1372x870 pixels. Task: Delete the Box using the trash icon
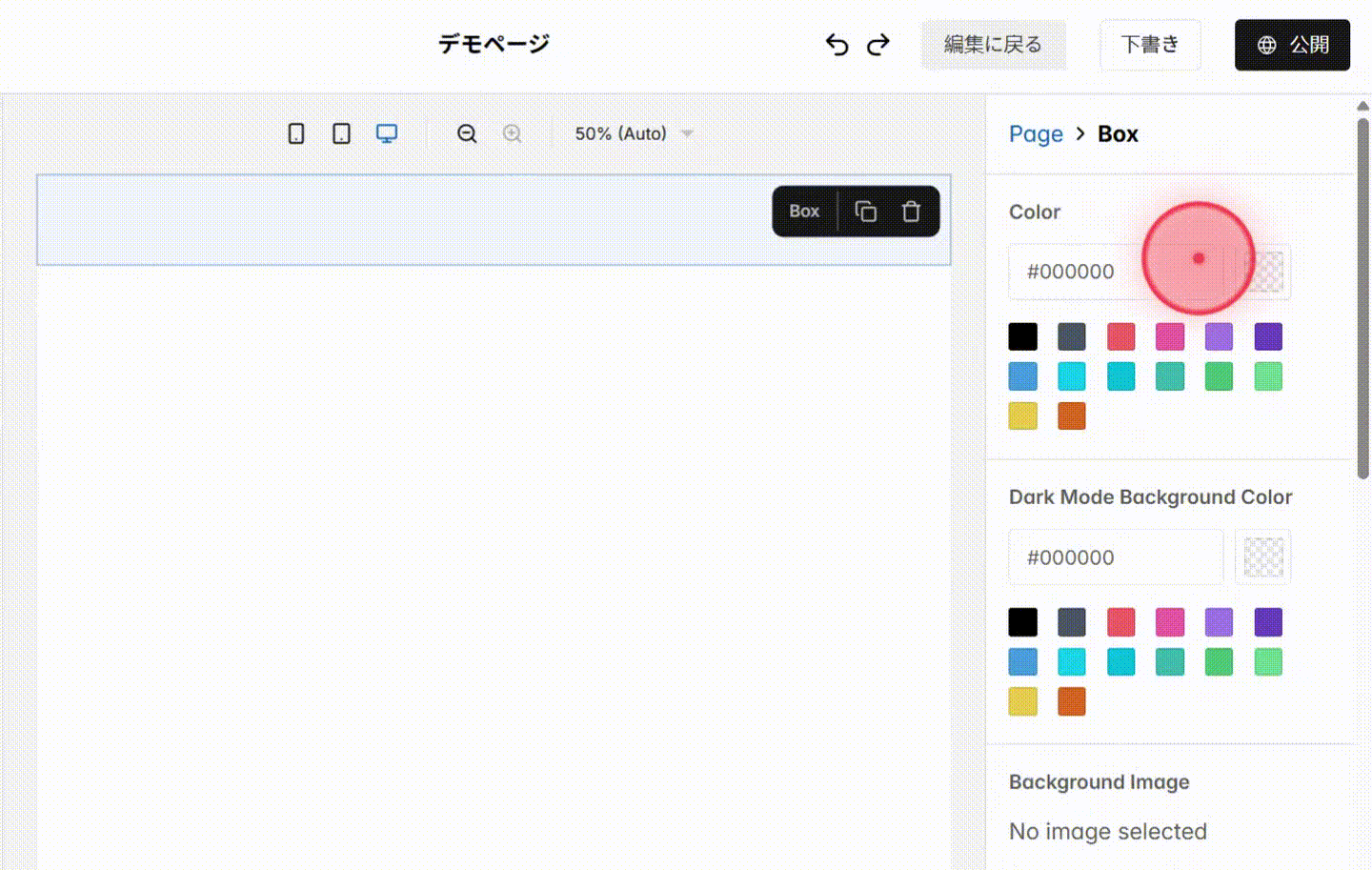tap(911, 211)
